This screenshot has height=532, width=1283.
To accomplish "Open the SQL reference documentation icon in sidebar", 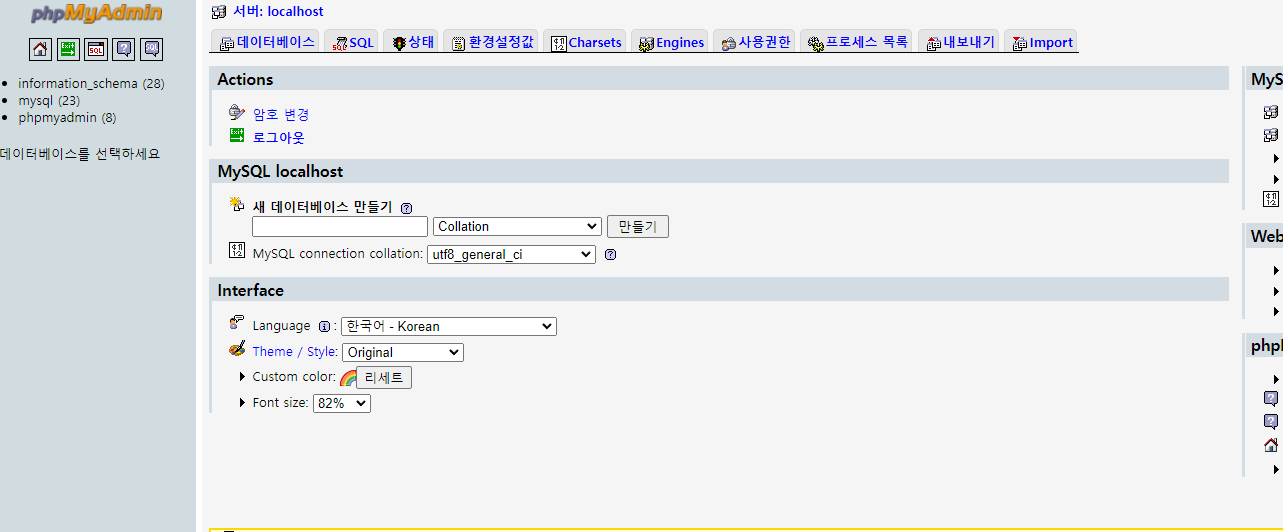I will (x=152, y=49).
